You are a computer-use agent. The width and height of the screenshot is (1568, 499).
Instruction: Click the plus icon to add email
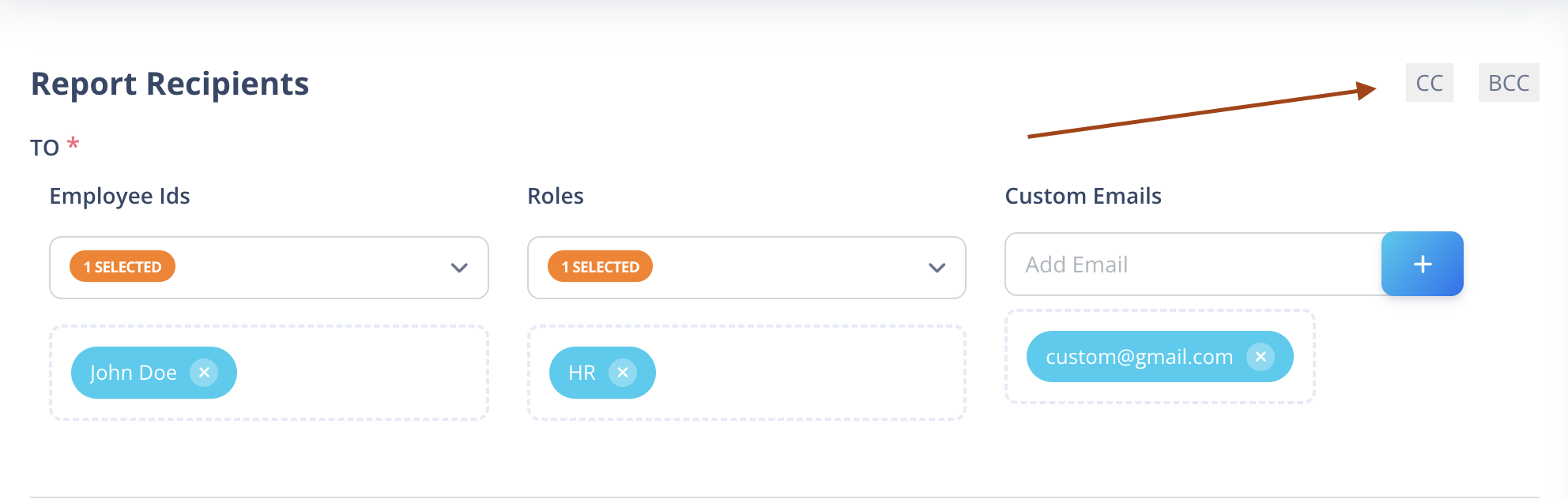(x=1423, y=264)
